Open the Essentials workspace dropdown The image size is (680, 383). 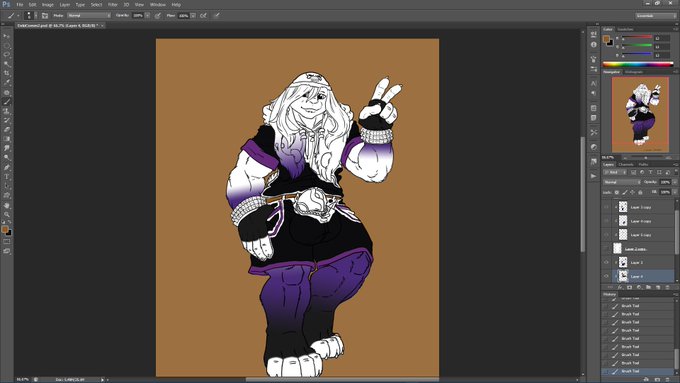tap(656, 16)
